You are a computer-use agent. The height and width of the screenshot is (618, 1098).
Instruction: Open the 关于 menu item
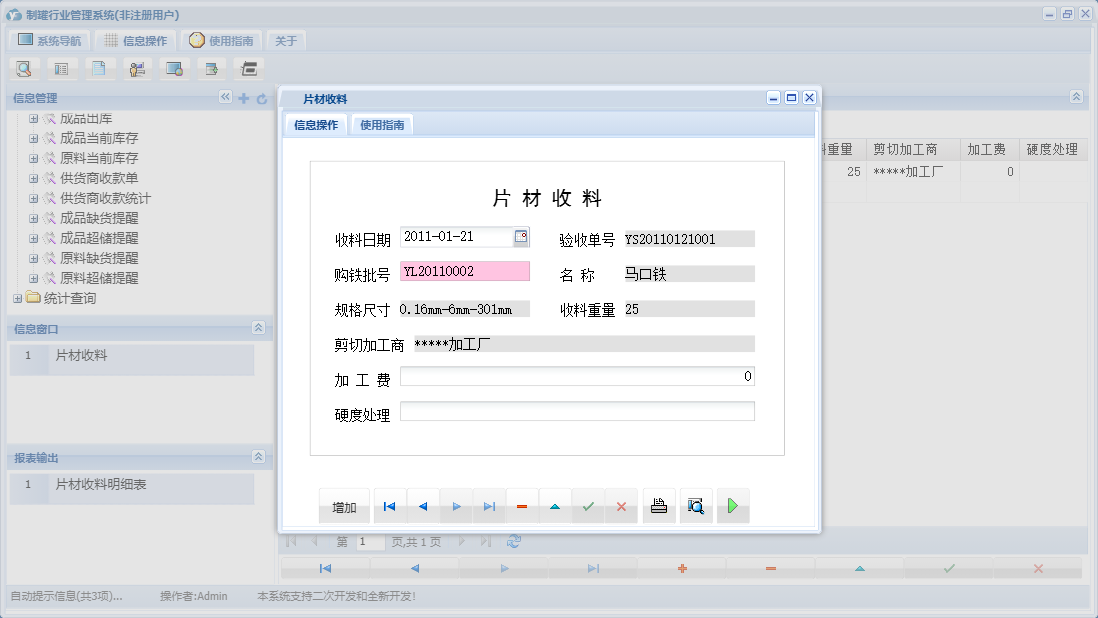(x=284, y=40)
